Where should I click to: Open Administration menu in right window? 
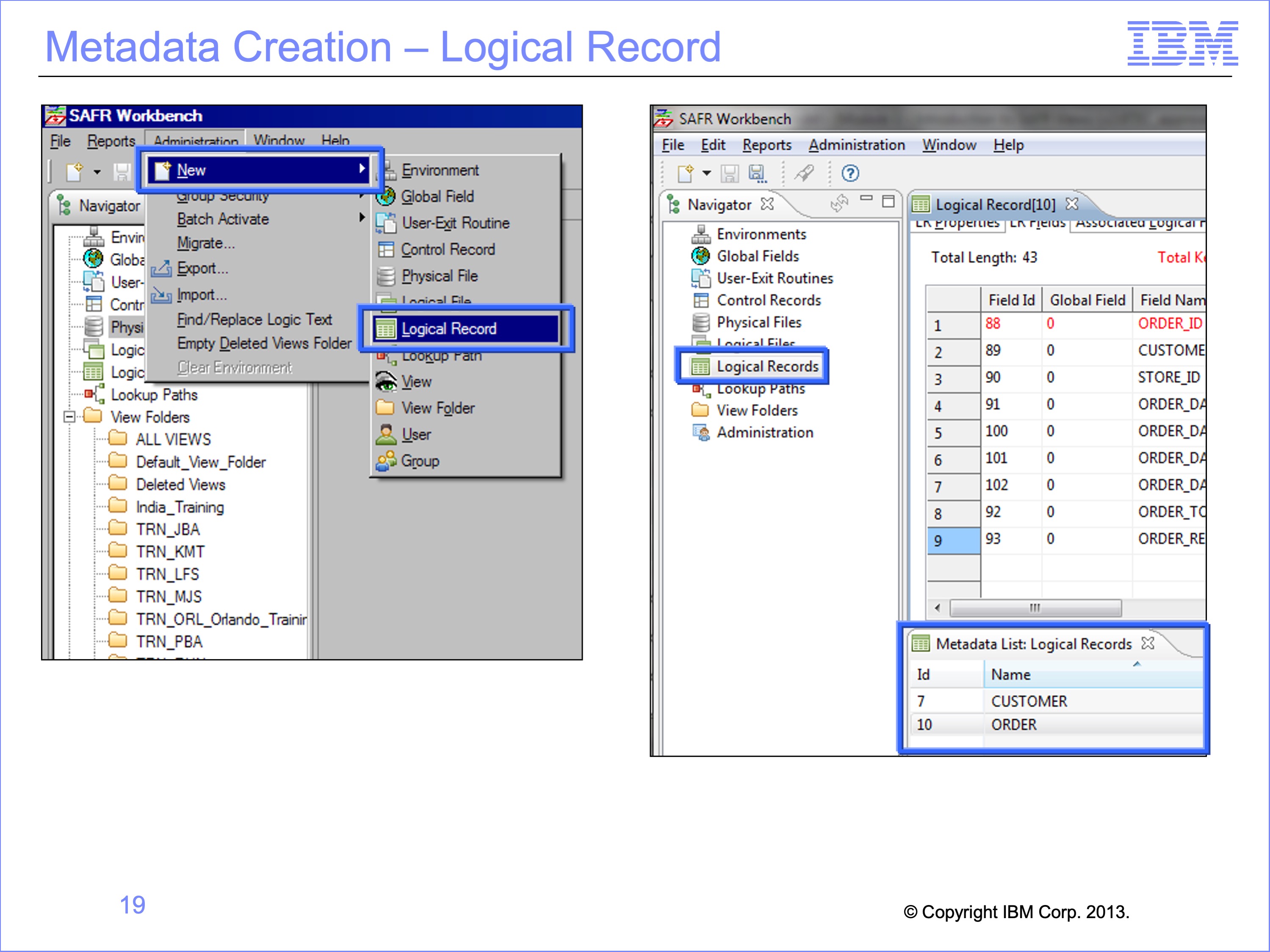[857, 145]
